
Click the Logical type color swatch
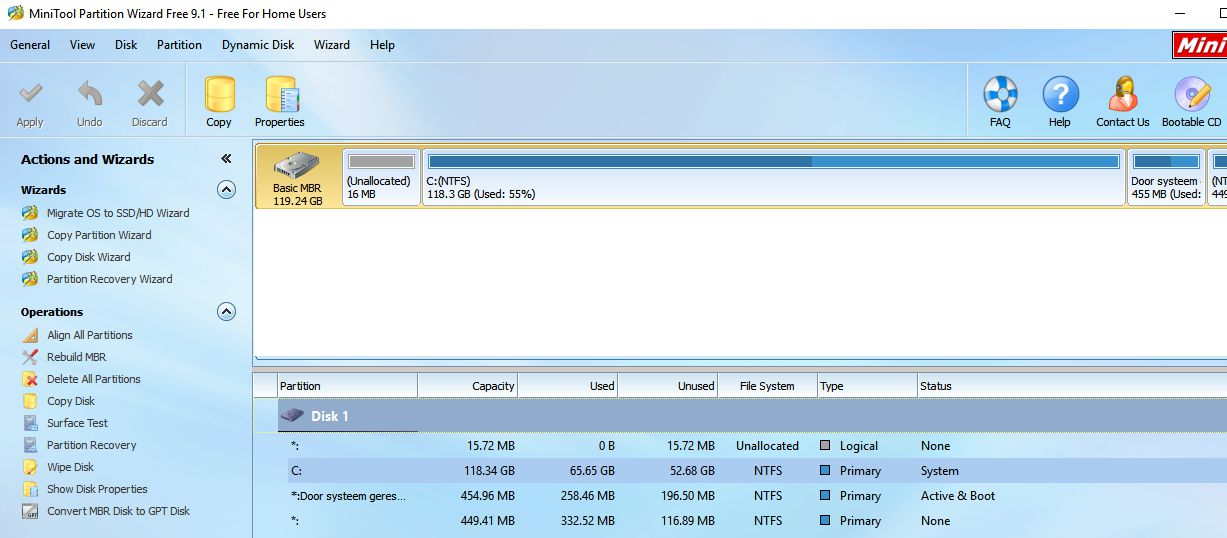point(826,446)
